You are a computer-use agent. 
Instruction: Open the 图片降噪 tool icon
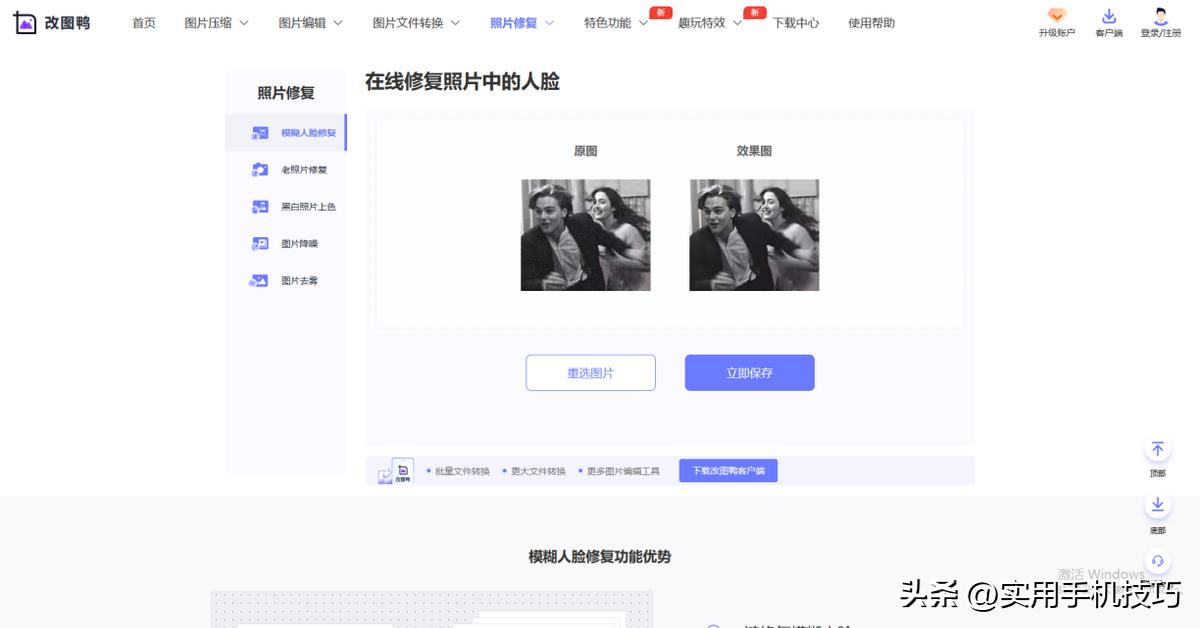[260, 243]
